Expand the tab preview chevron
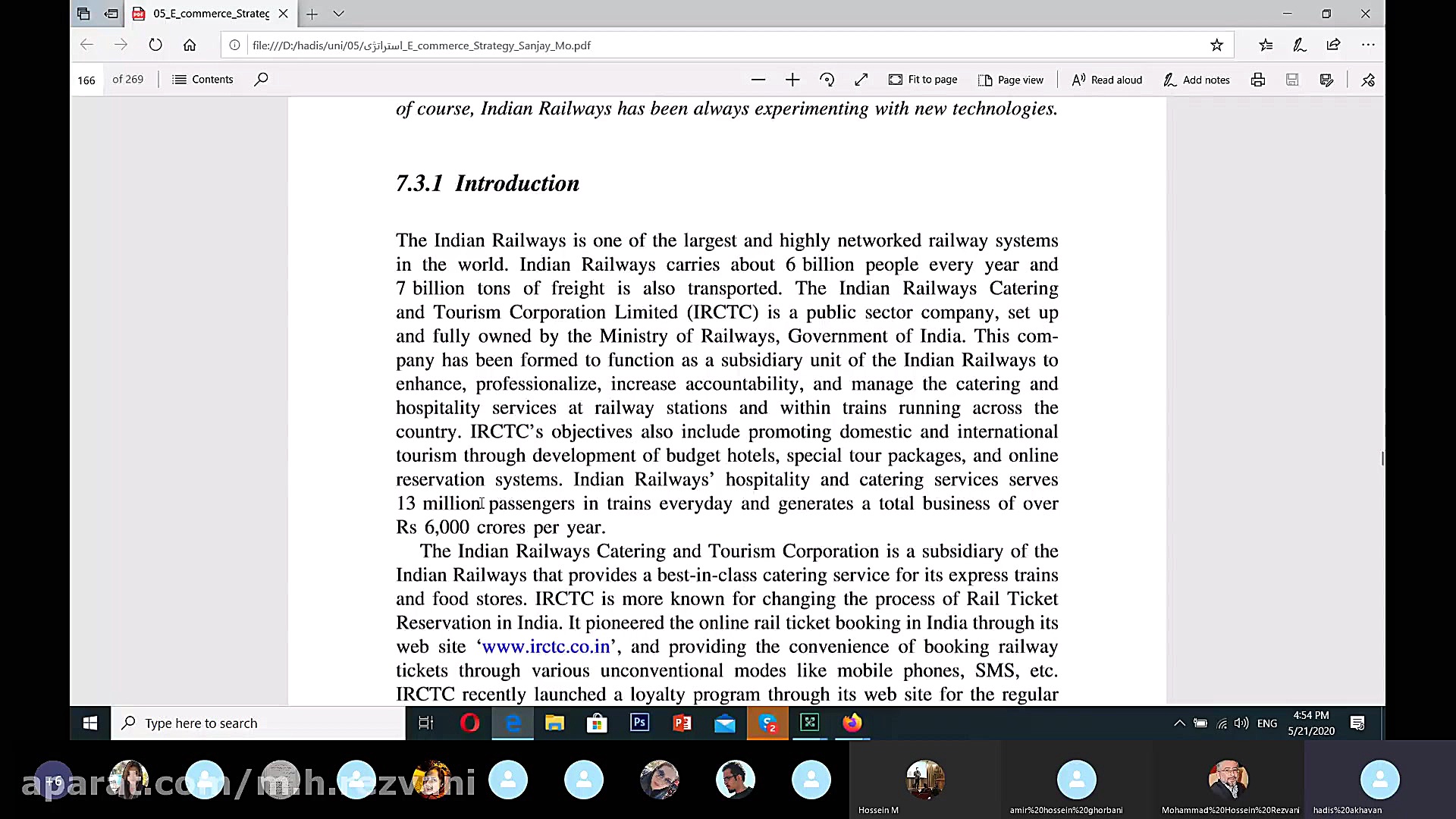The width and height of the screenshot is (1456, 819). click(x=339, y=14)
